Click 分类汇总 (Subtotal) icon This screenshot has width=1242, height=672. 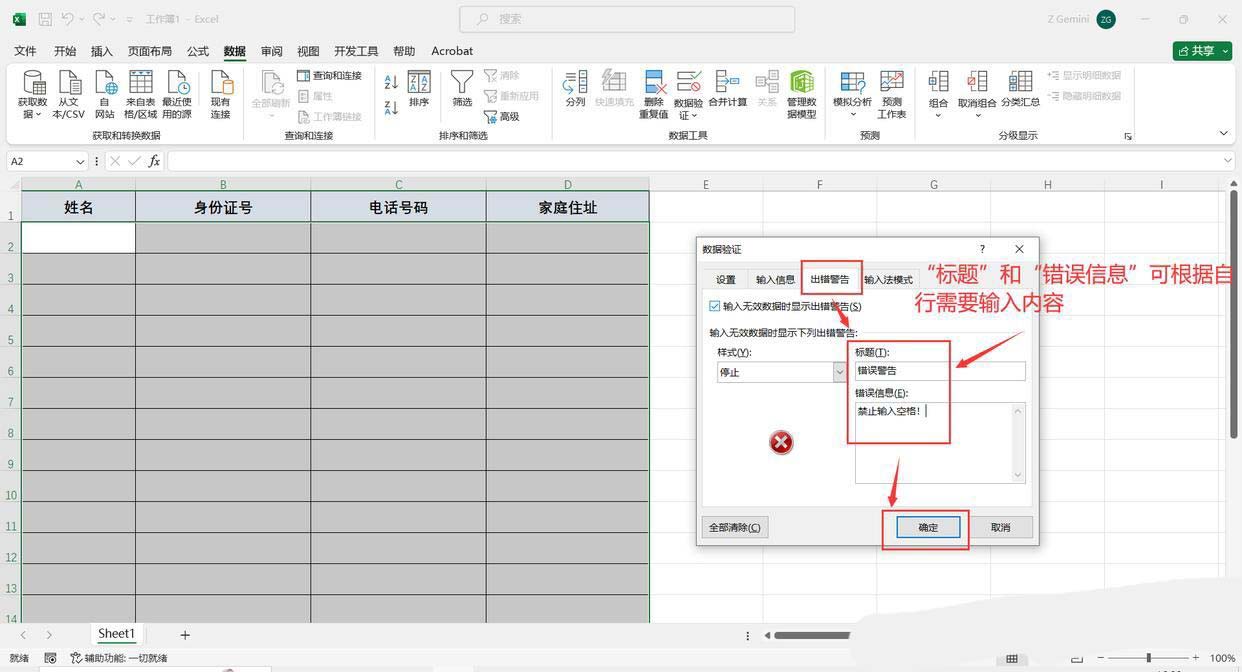pos(1020,90)
